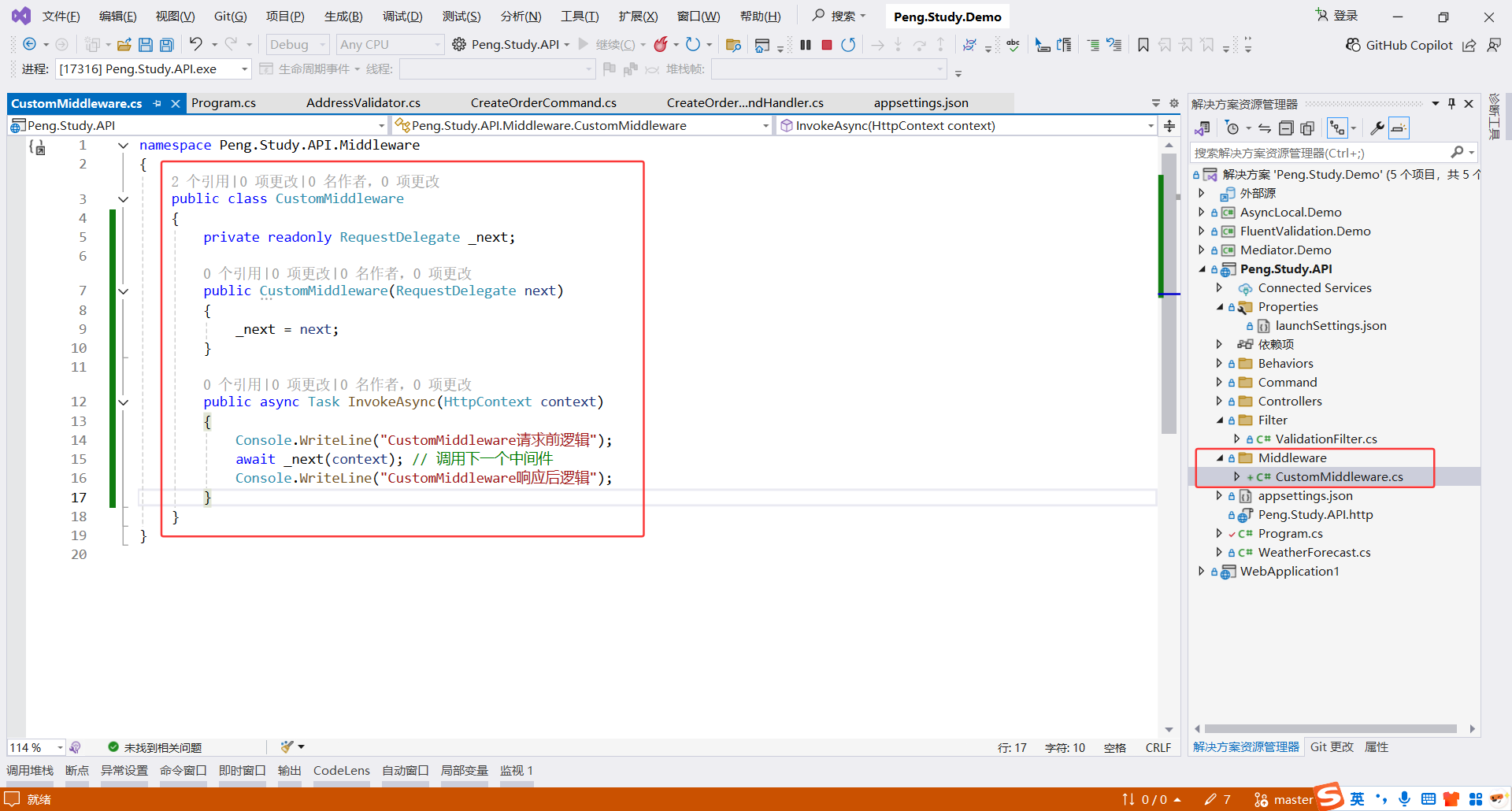Click the Share icon beside GitHub Copilot
This screenshot has height=811, width=1512.
click(x=1469, y=45)
